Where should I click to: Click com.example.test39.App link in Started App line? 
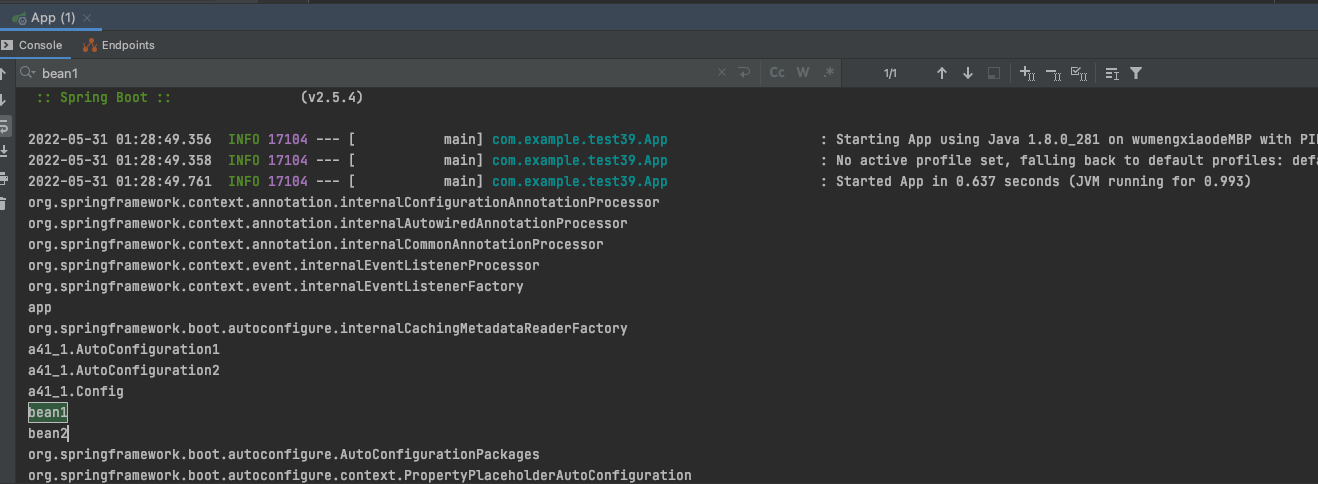(580, 182)
